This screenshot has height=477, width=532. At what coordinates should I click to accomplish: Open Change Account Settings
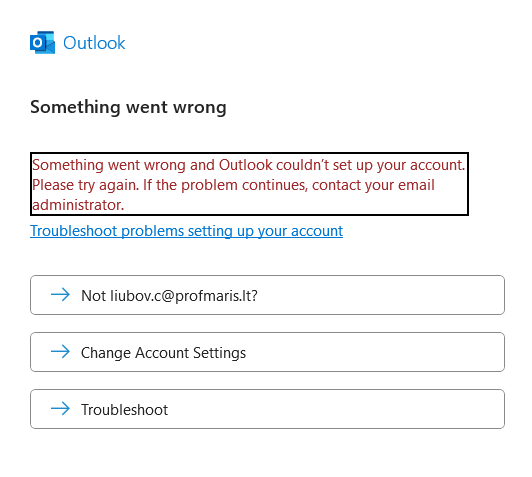coord(267,352)
